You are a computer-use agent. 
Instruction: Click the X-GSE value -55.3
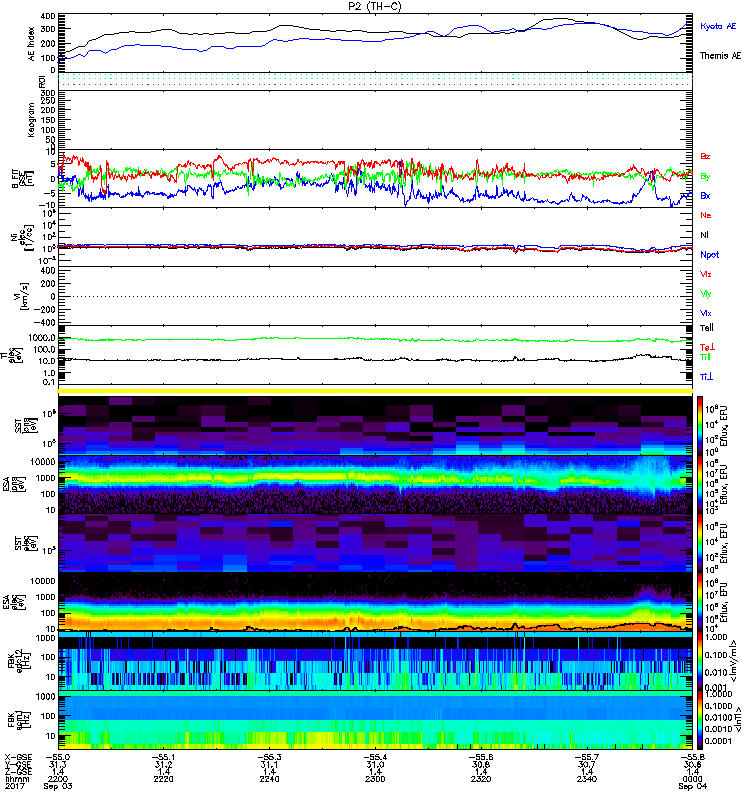pos(269,757)
